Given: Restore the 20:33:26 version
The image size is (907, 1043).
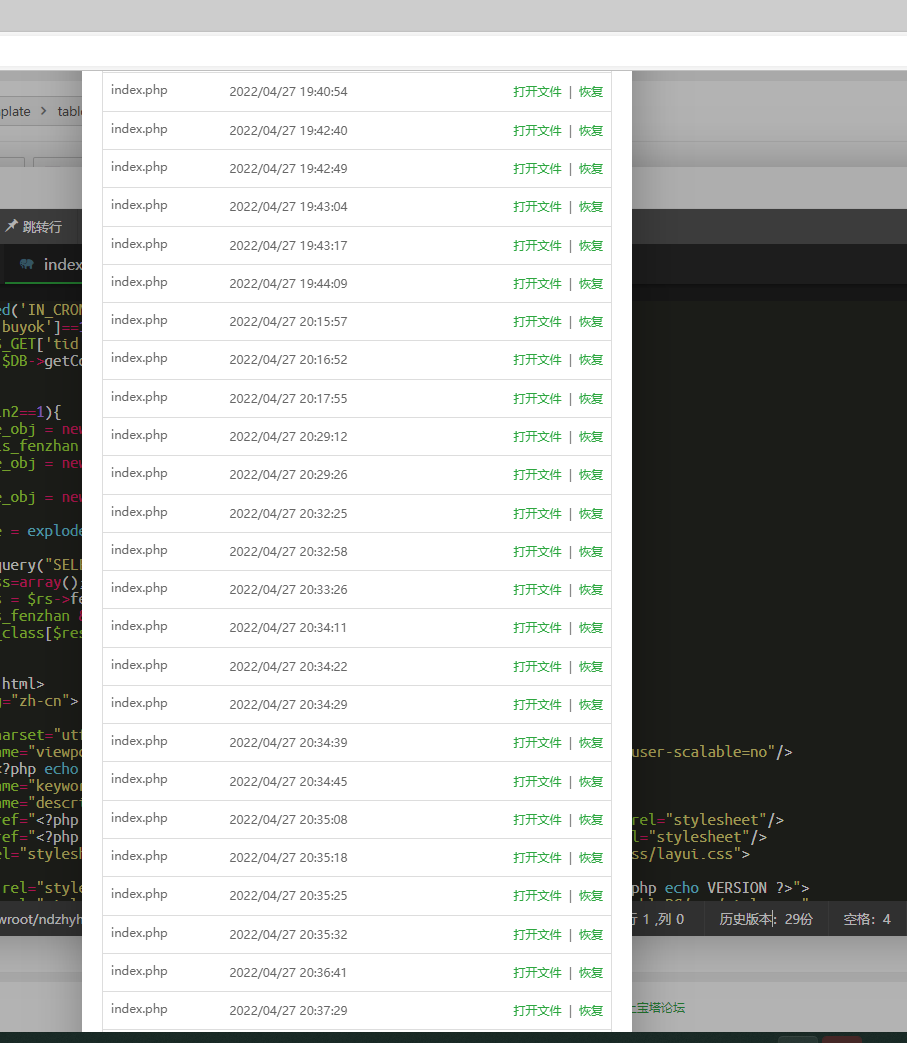Looking at the screenshot, I should tap(590, 590).
